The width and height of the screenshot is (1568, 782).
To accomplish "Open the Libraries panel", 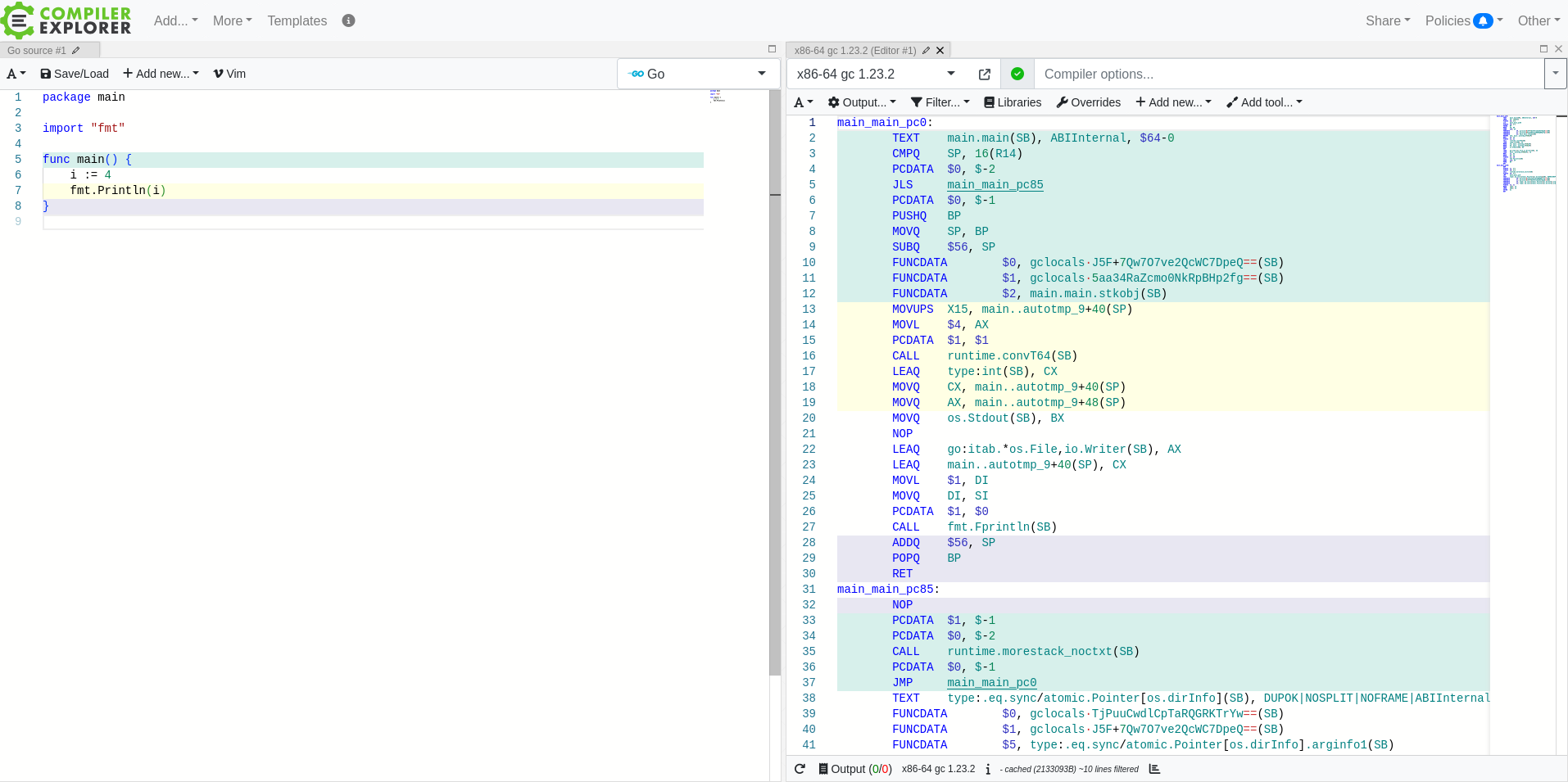I will (x=1013, y=102).
